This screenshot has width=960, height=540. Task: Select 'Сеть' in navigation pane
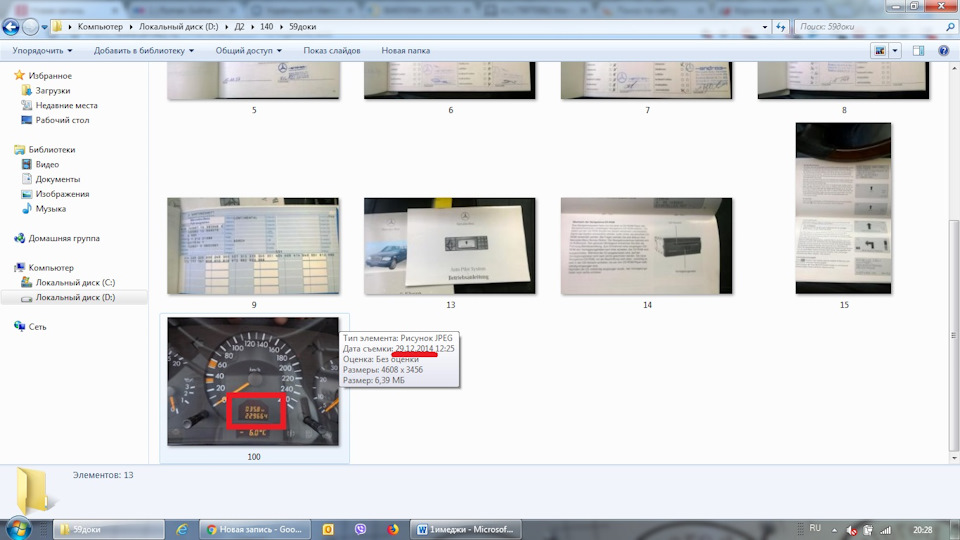coord(37,326)
